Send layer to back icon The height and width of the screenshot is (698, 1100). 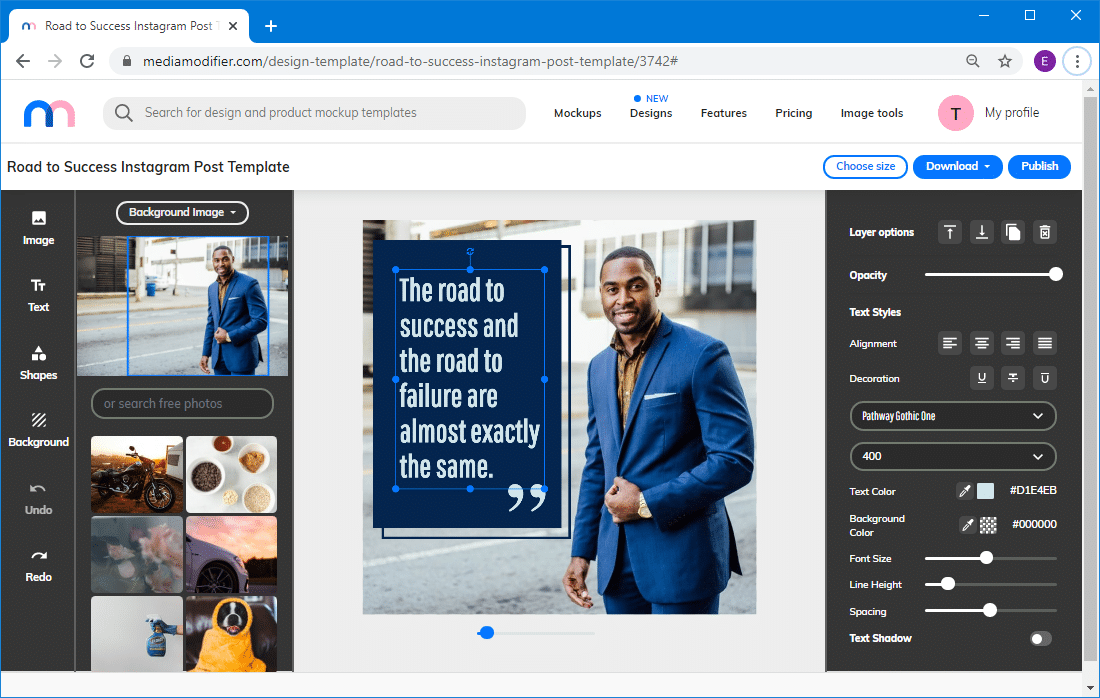click(x=982, y=232)
